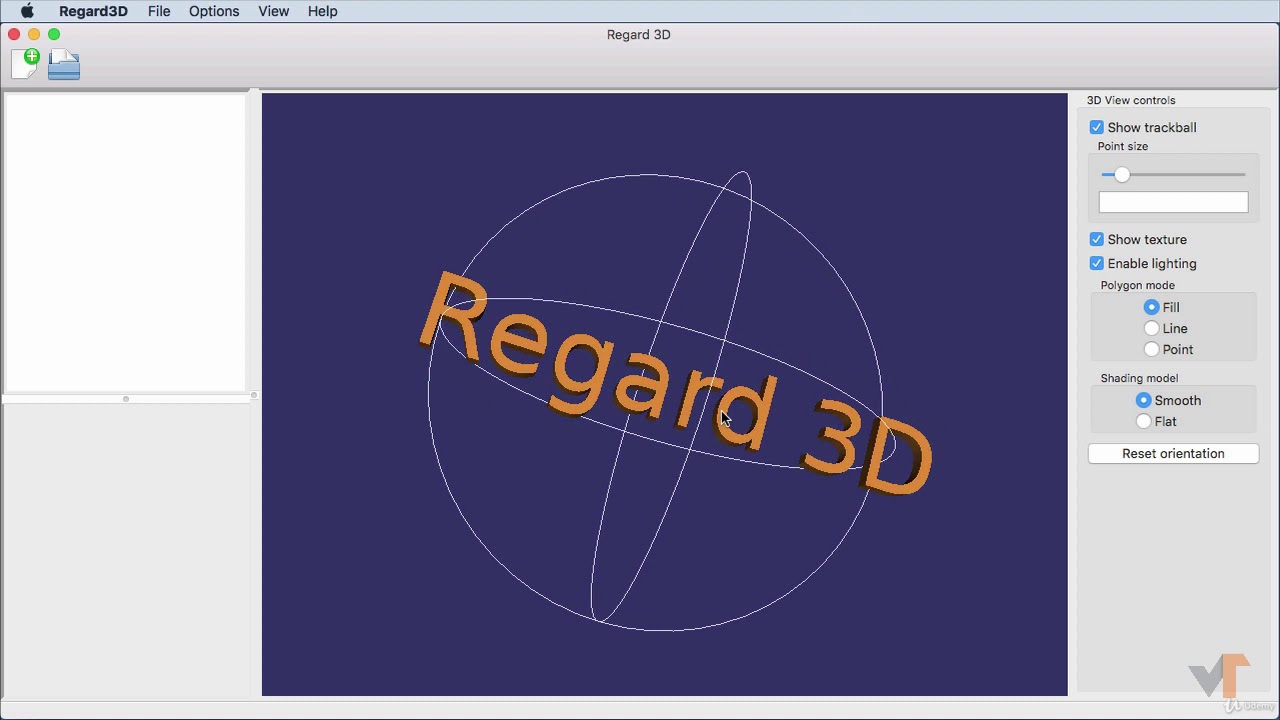Close the Regard 3D window
The image size is (1280, 720).
point(14,34)
